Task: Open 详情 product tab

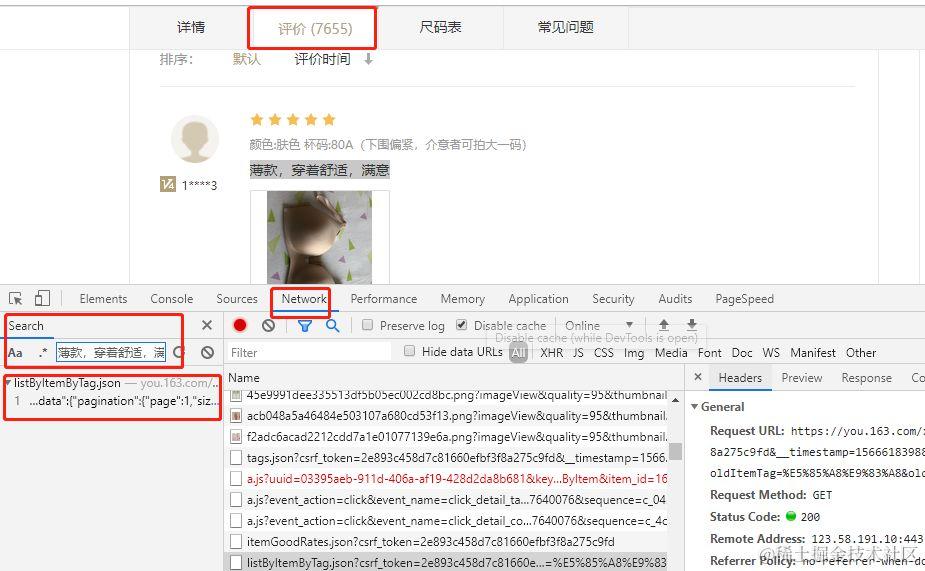Action: click(x=191, y=27)
